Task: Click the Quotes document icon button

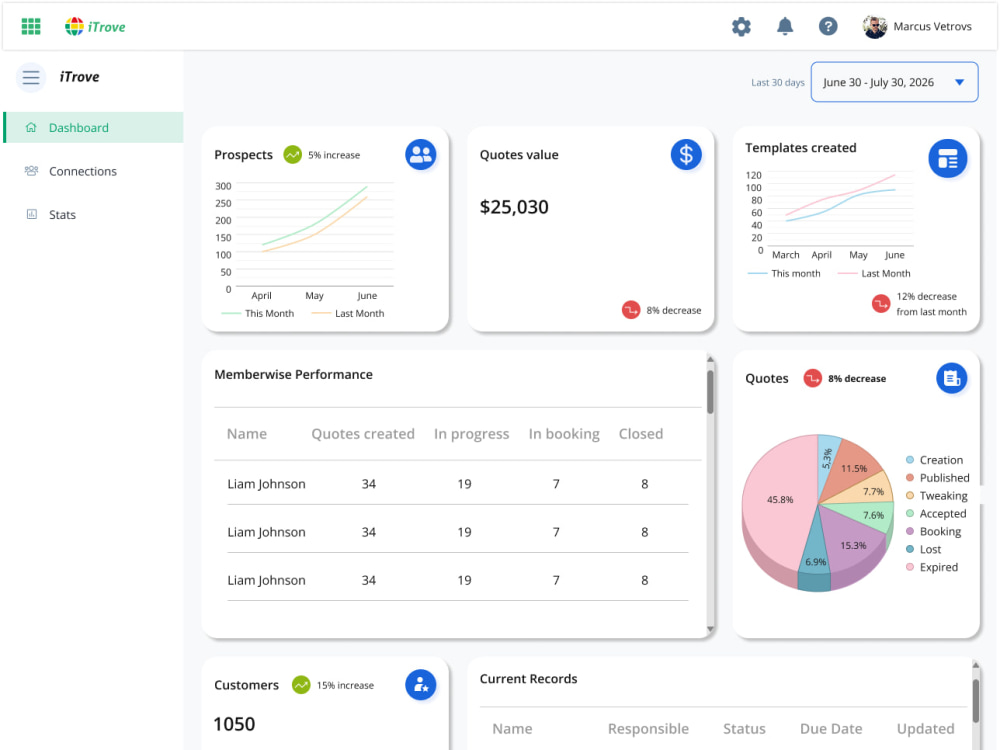Action: 951,378
